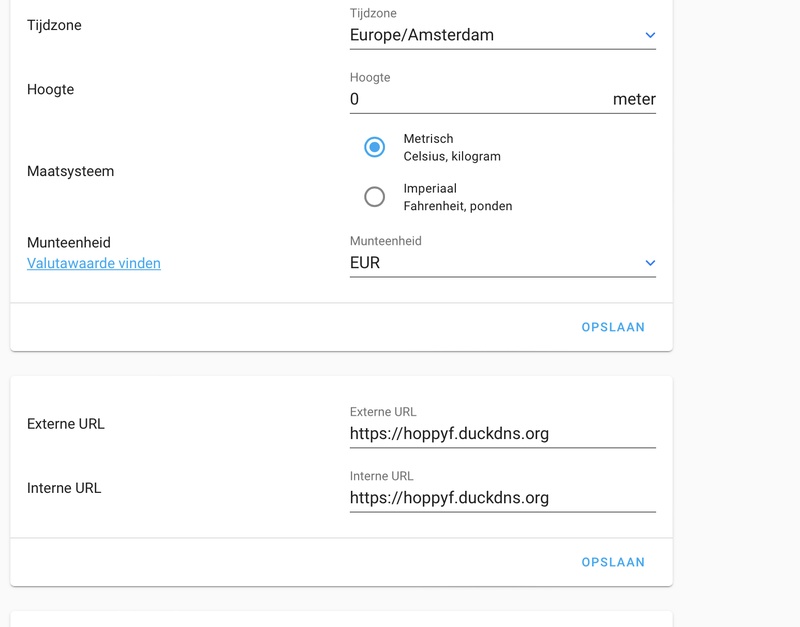The width and height of the screenshot is (800, 627).
Task: Click the Hoogte row label on the left
Action: click(51, 89)
